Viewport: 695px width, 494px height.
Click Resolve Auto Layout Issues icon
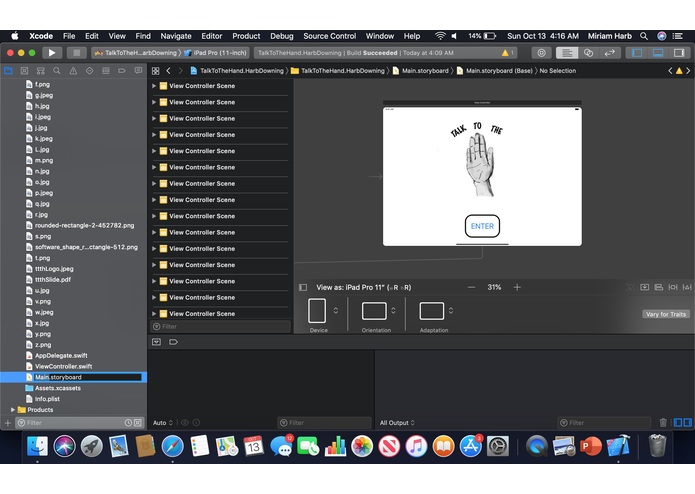coord(687,288)
